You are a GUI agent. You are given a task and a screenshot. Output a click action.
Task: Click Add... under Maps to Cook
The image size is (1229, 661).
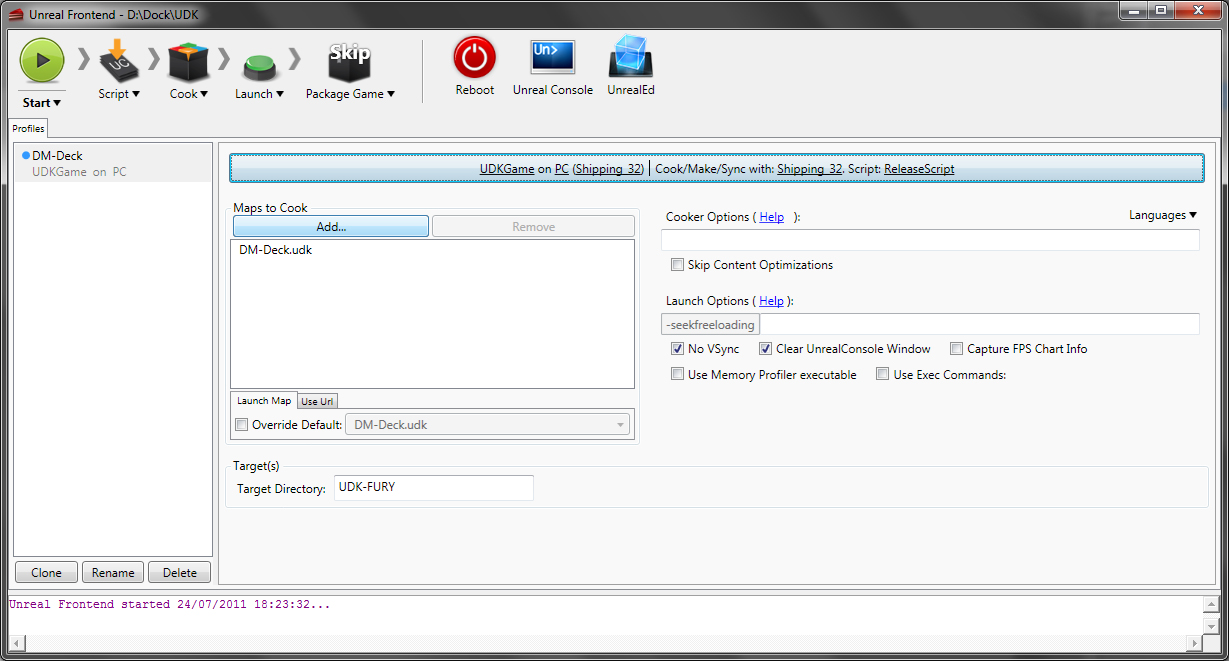[331, 227]
